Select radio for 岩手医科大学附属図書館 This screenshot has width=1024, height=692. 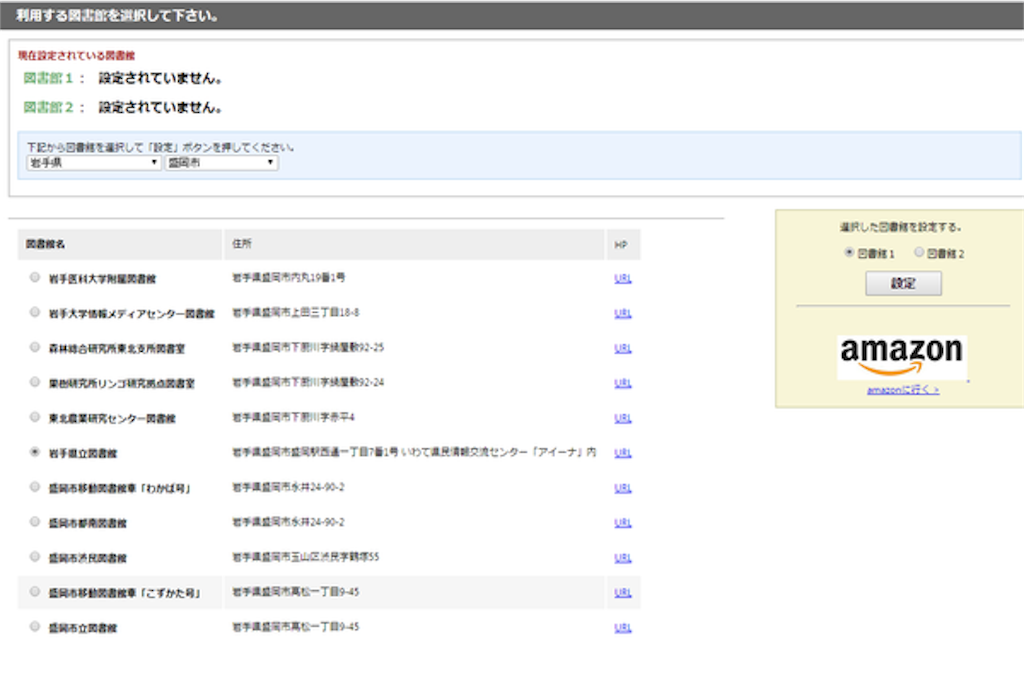tap(35, 277)
